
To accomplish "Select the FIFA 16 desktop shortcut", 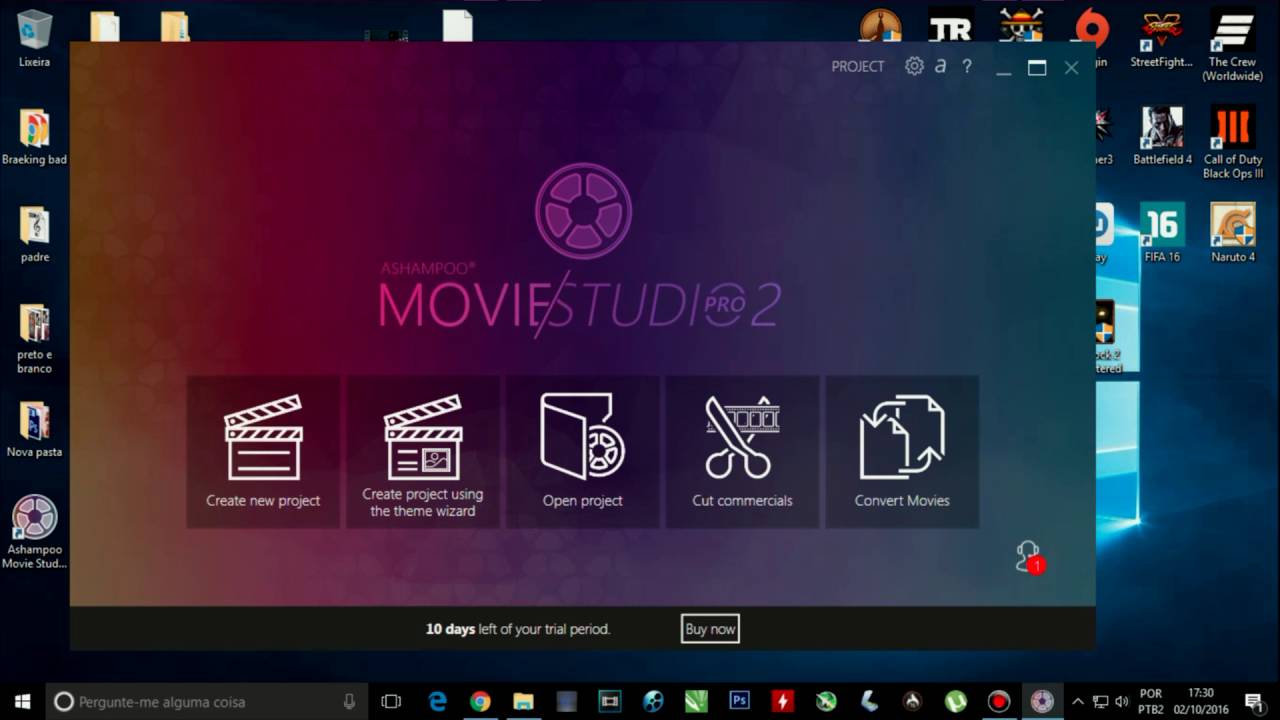I will pyautogui.click(x=1162, y=233).
